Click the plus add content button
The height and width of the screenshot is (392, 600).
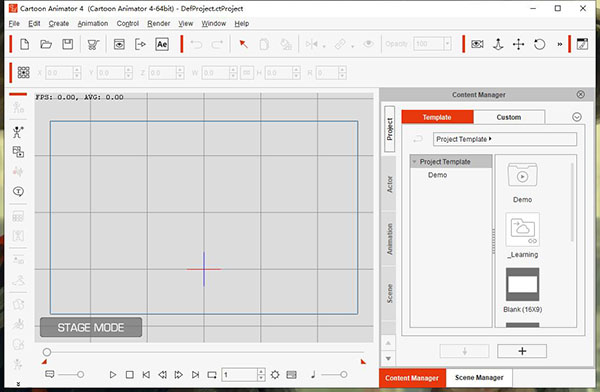point(522,351)
